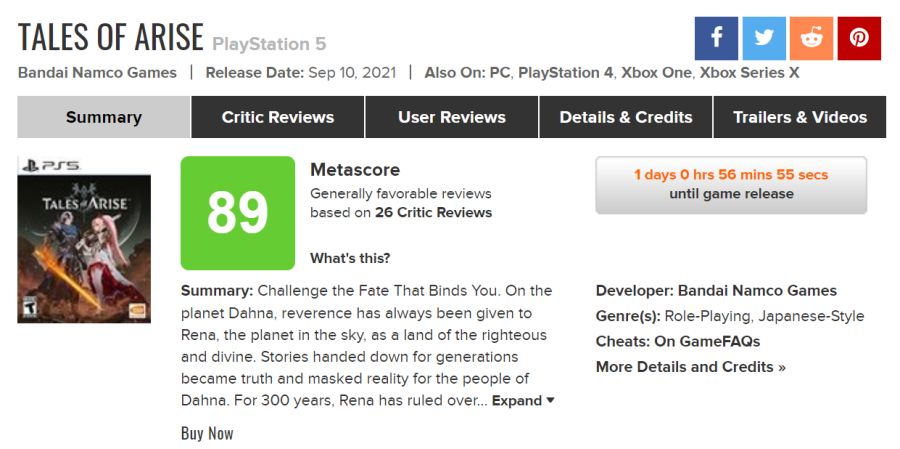Click the green 89 Metascore box

(x=238, y=213)
